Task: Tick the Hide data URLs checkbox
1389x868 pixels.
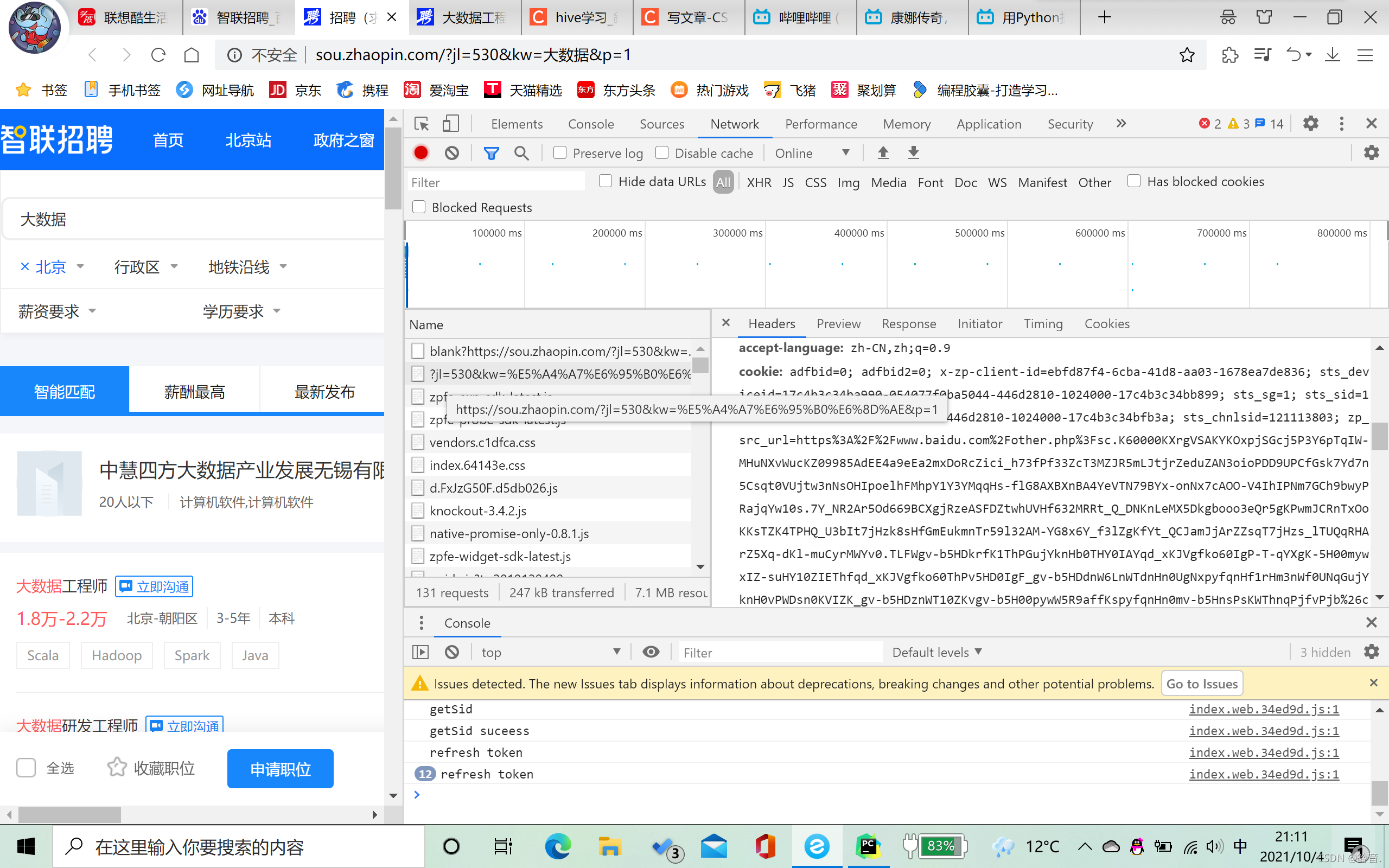Action: pyautogui.click(x=606, y=181)
